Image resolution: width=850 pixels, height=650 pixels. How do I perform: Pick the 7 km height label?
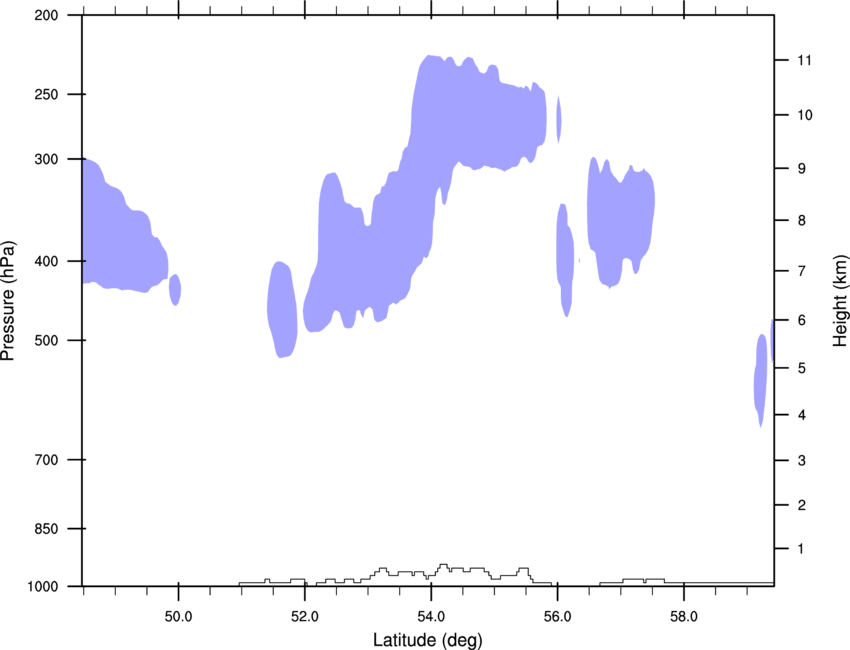801,271
